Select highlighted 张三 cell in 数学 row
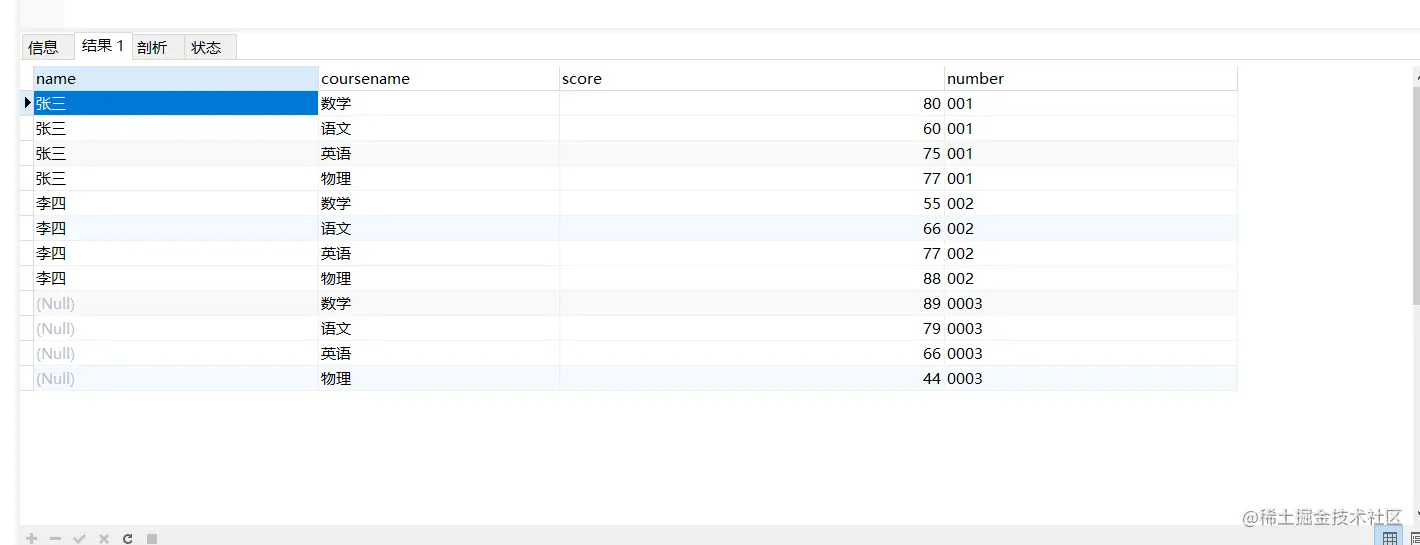 coord(176,103)
